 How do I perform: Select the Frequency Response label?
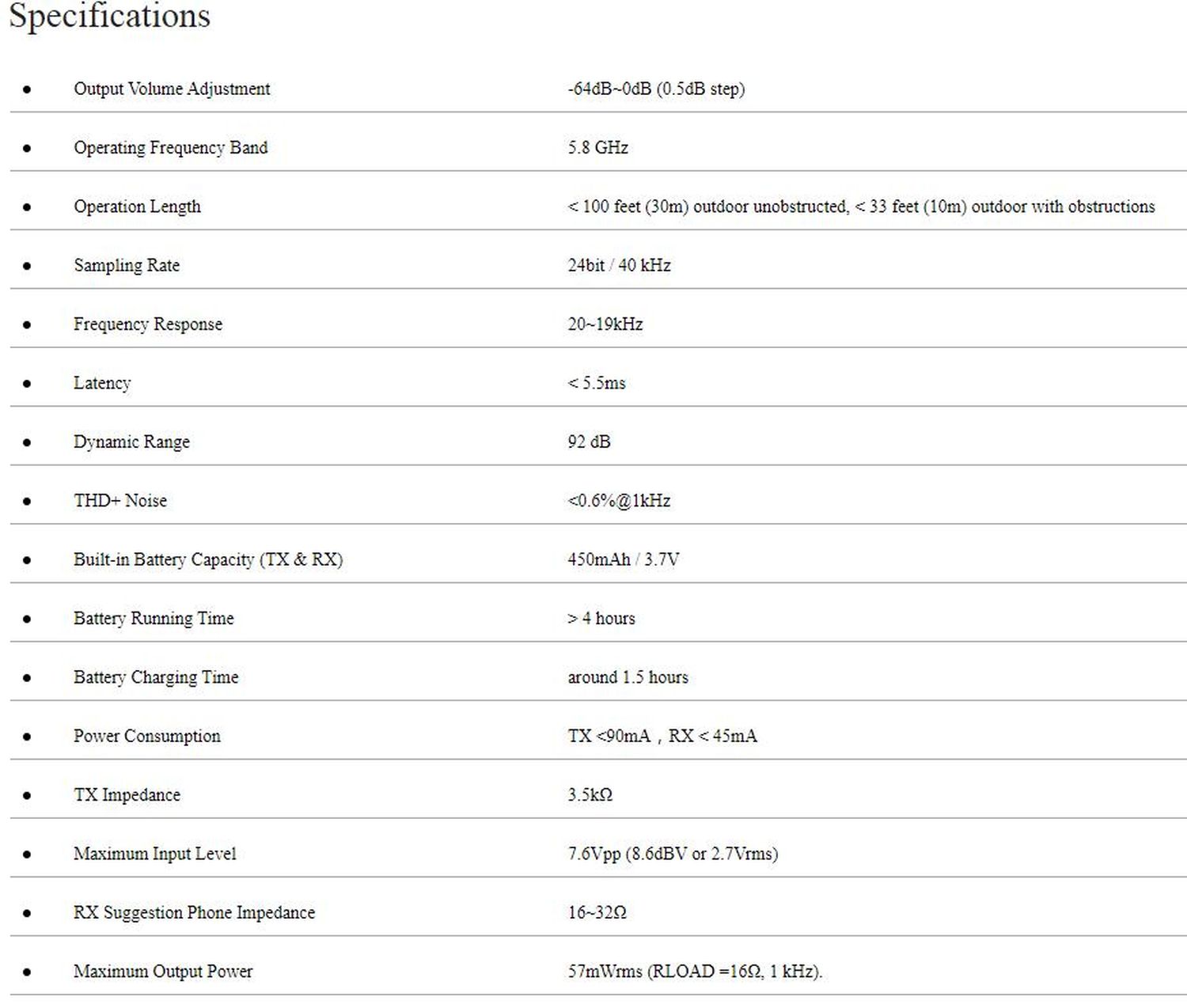click(148, 324)
